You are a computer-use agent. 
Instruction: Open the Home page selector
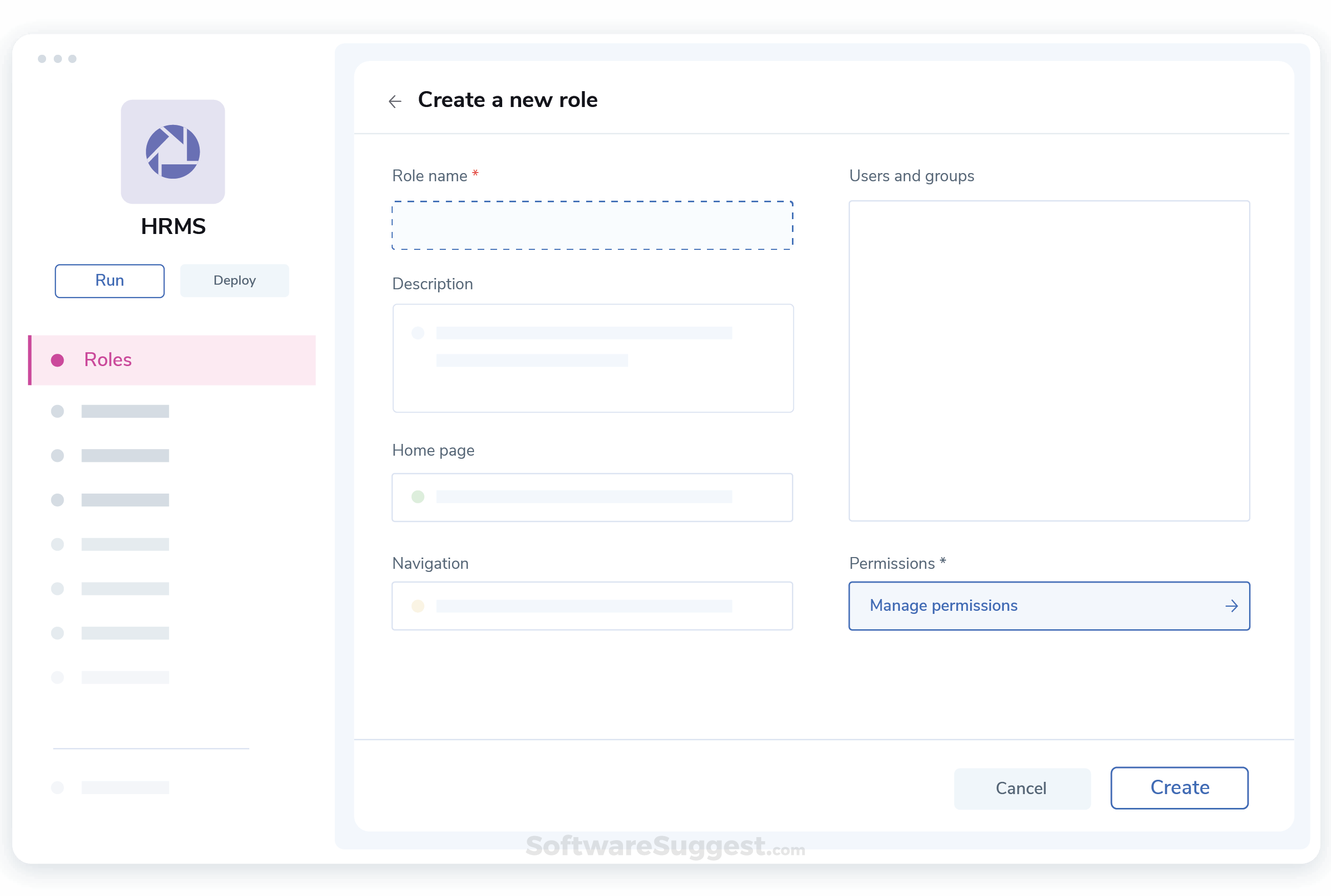tap(592, 497)
